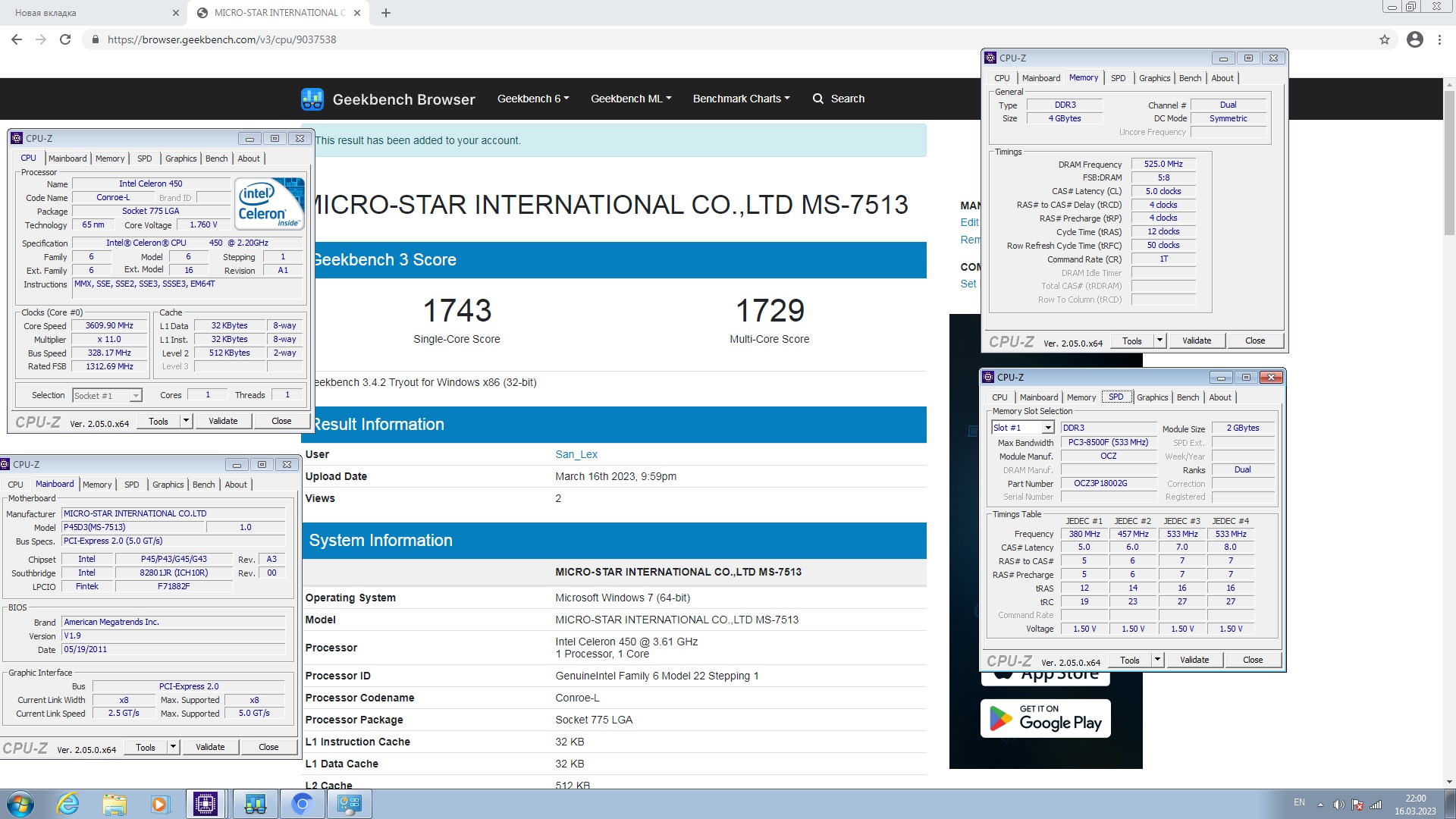Open Memory tab in the CPU window

110,158
